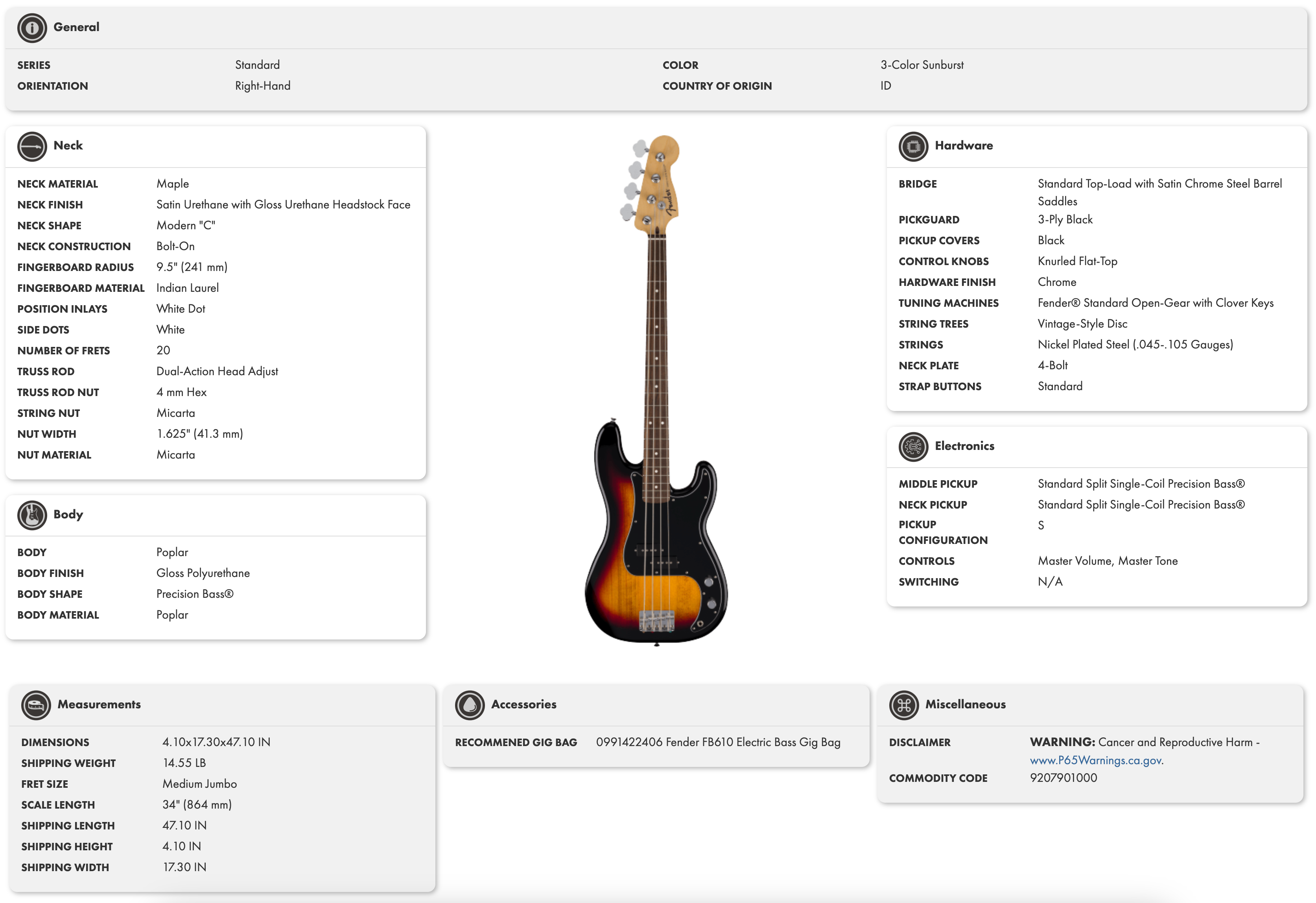This screenshot has height=903, width=1316.
Task: Click the '4 mm Hex' truss rod nut value
Action: (181, 392)
